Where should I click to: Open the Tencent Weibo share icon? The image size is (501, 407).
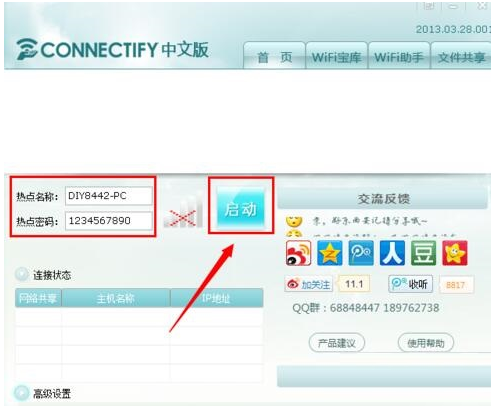pyautogui.click(x=361, y=253)
